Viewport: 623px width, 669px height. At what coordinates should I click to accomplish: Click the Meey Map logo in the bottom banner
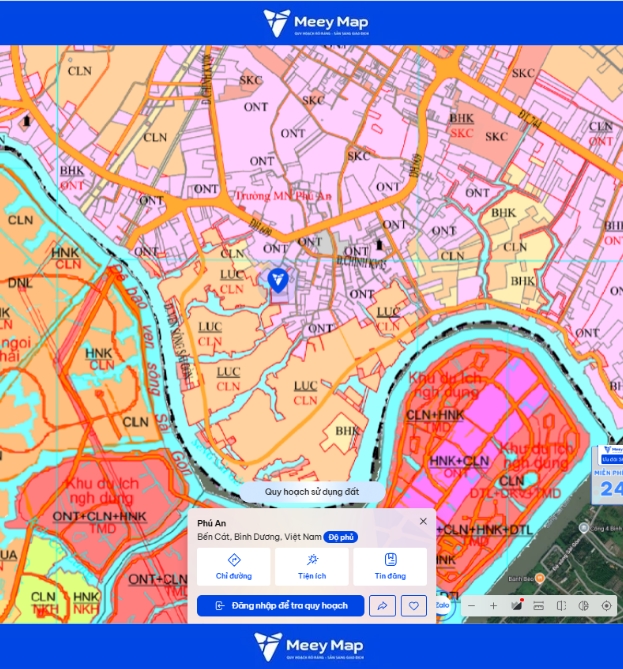coord(309,646)
